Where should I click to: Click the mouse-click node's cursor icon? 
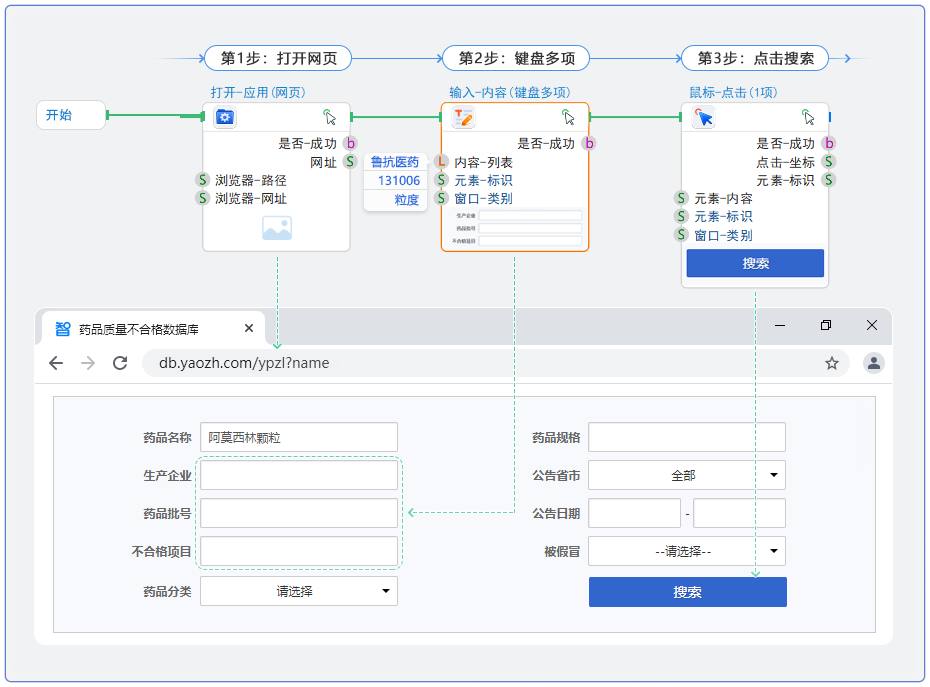click(704, 118)
